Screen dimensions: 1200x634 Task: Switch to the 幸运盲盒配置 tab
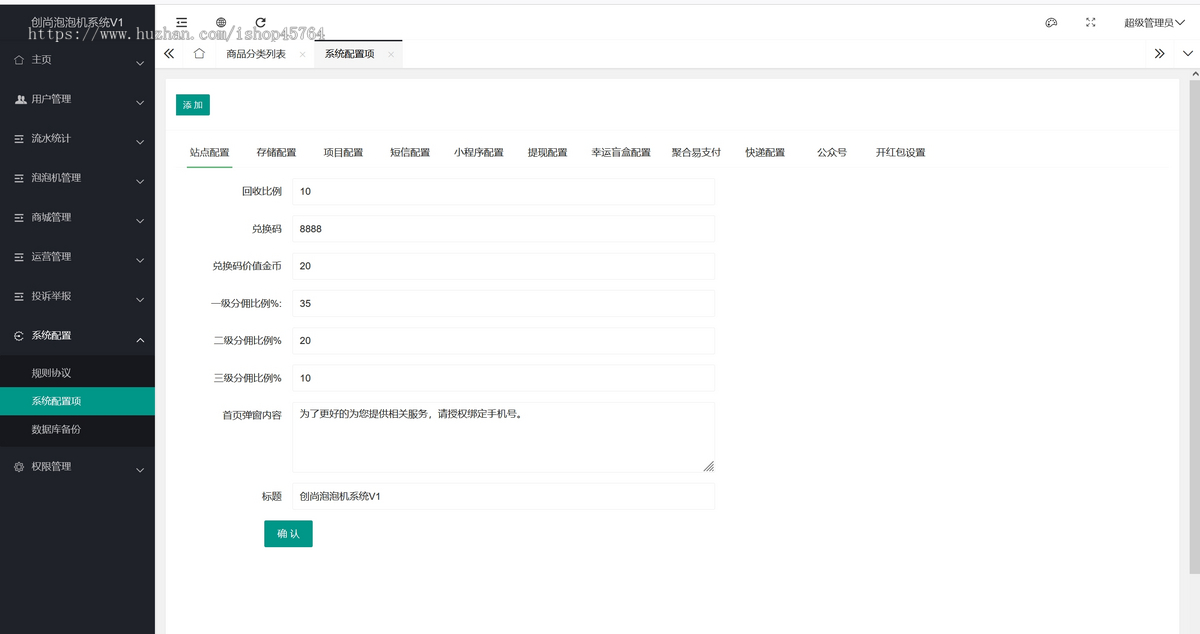tap(621, 152)
